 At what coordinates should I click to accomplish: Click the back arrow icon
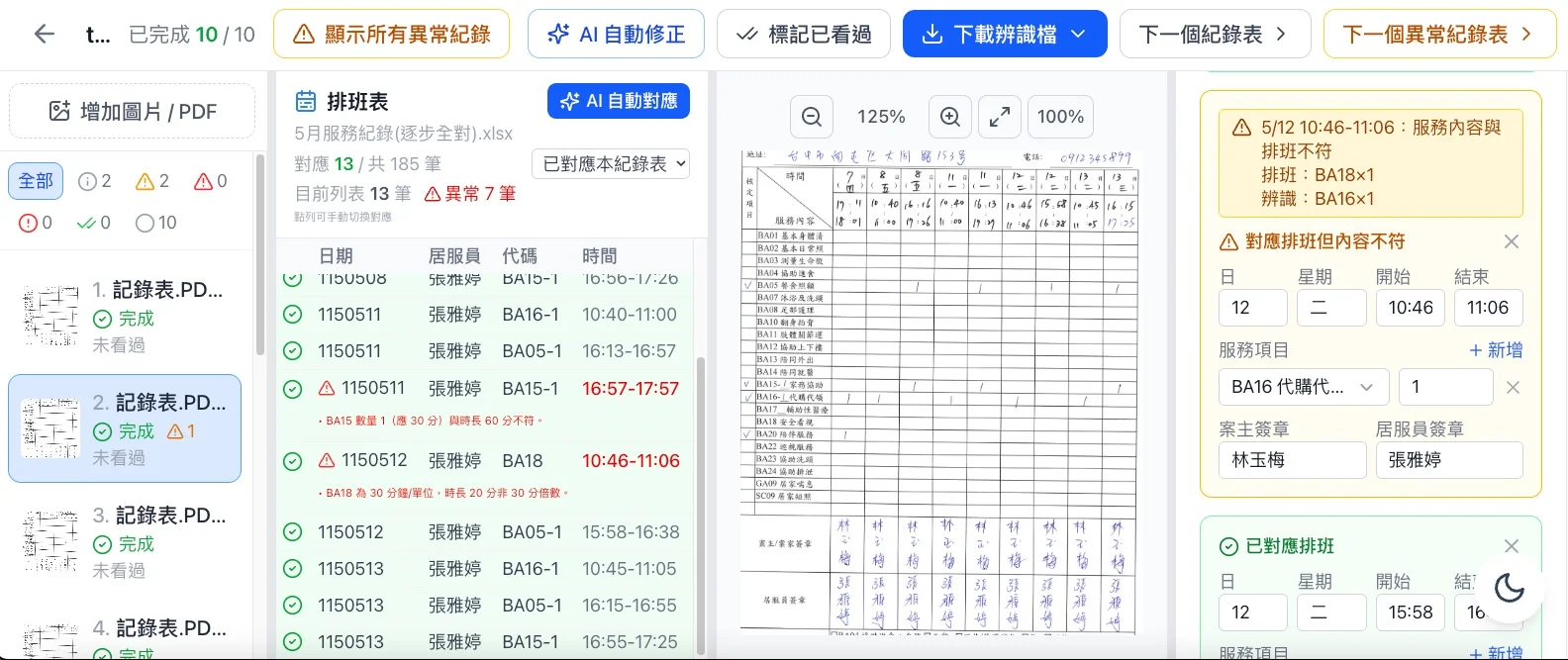(44, 35)
